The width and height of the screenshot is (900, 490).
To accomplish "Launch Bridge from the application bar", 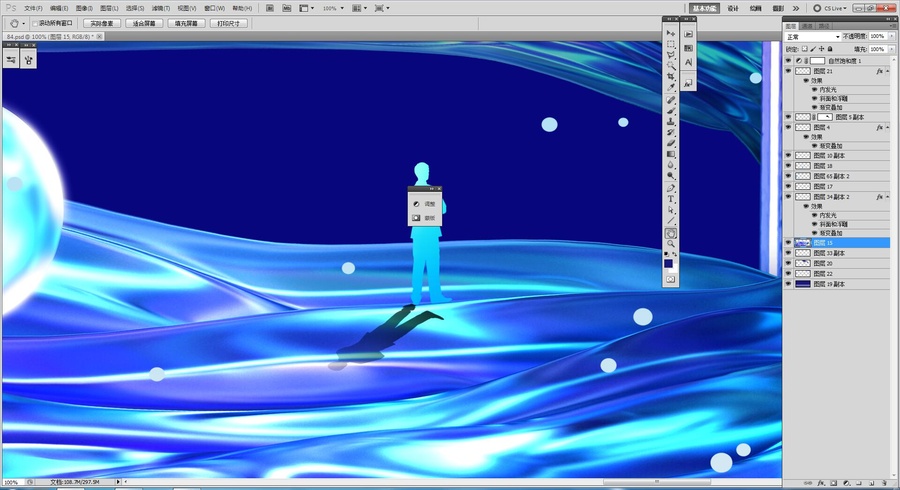I will (x=270, y=8).
